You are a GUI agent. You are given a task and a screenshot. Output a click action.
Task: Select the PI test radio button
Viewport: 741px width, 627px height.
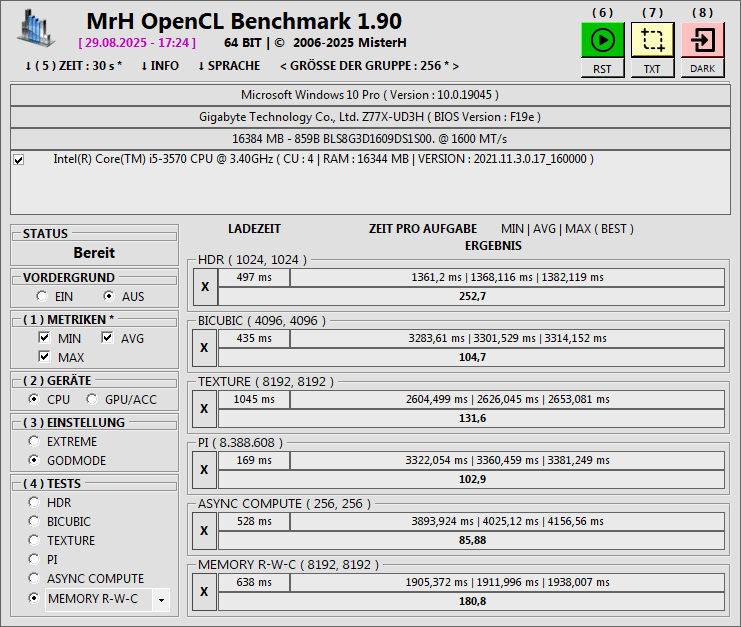pos(34,559)
